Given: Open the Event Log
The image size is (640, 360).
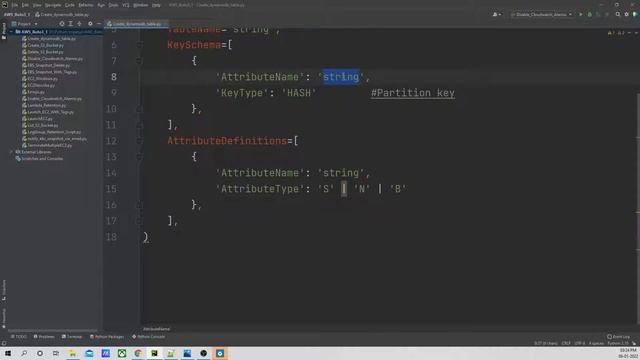Looking at the screenshot, I should 618,337.
